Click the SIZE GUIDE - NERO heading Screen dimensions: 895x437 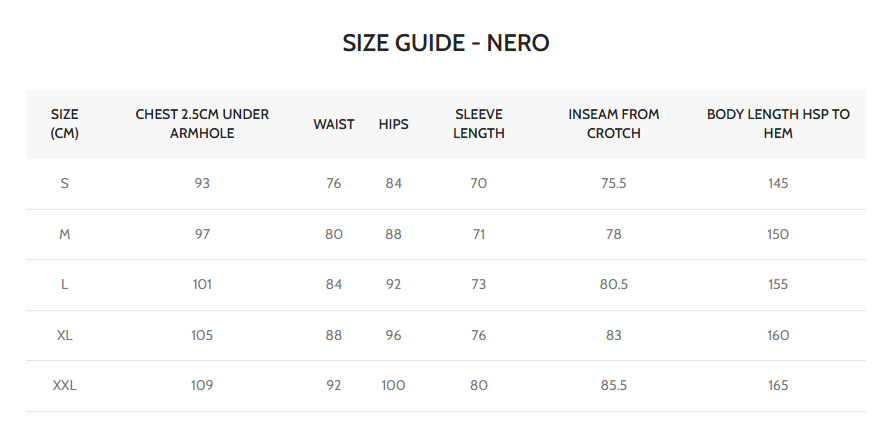click(x=446, y=43)
